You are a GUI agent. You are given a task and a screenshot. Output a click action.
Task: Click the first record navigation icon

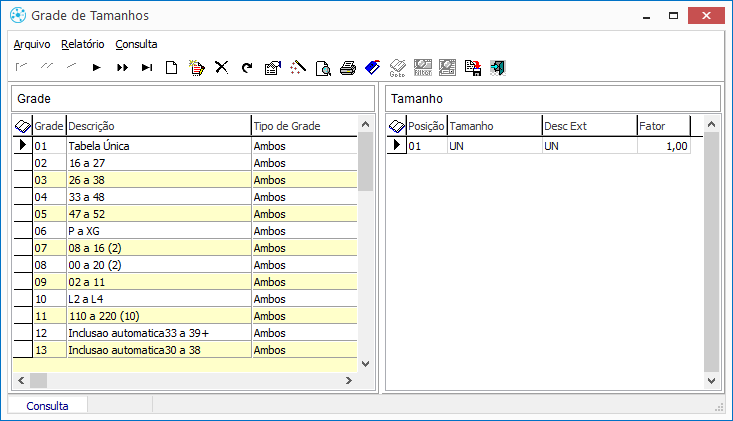(22, 67)
